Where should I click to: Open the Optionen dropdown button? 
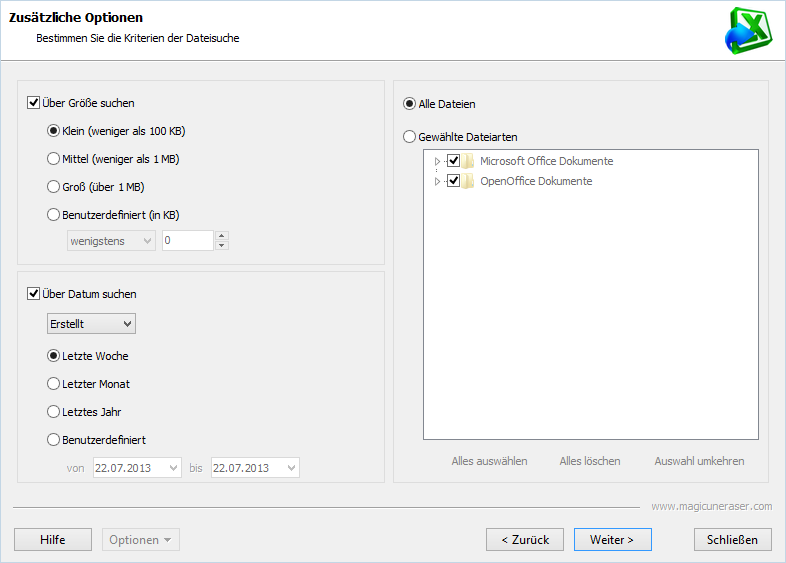[141, 540]
